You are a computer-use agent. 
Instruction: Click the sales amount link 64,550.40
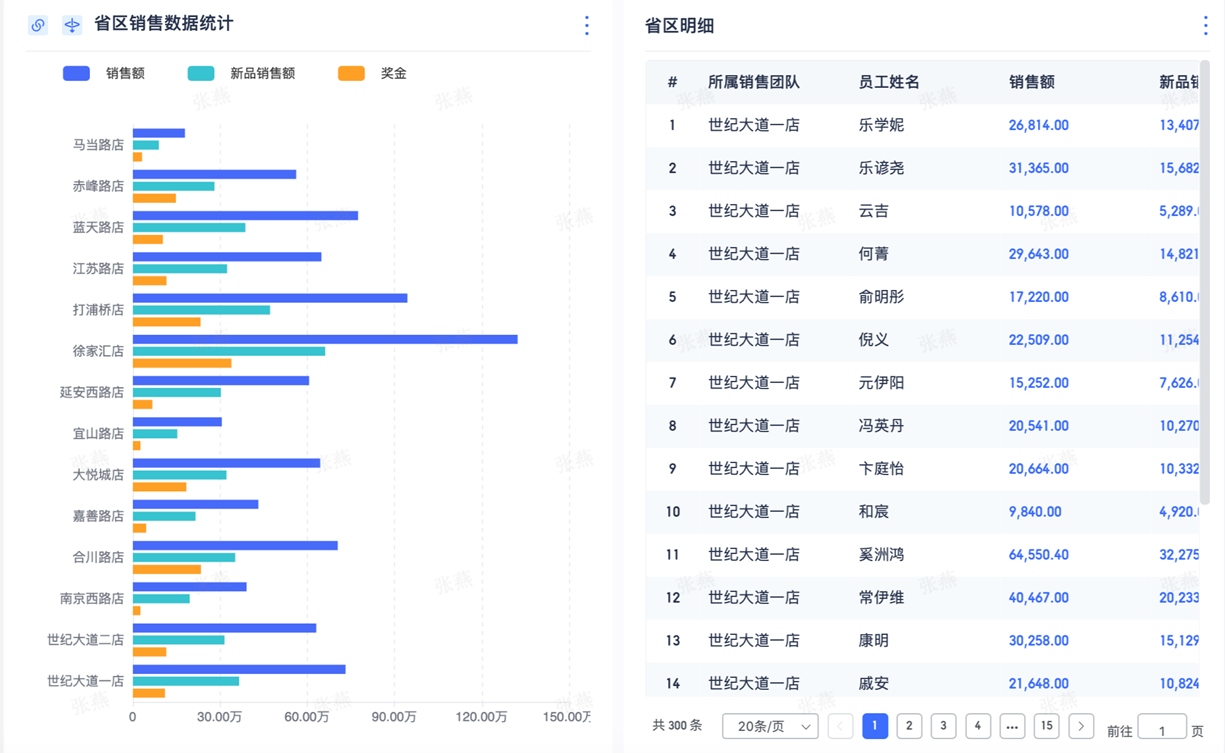[x=1039, y=554]
